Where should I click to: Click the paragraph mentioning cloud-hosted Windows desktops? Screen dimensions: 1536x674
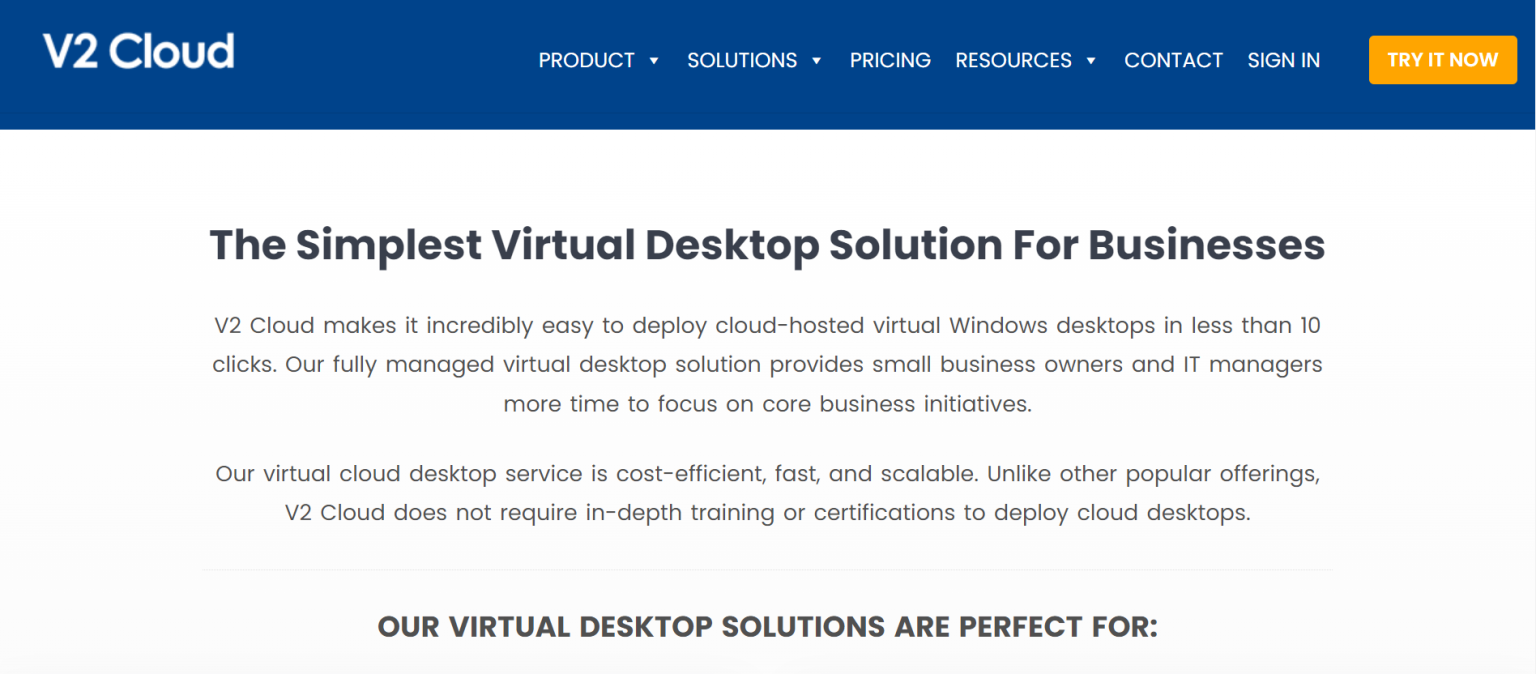click(766, 364)
